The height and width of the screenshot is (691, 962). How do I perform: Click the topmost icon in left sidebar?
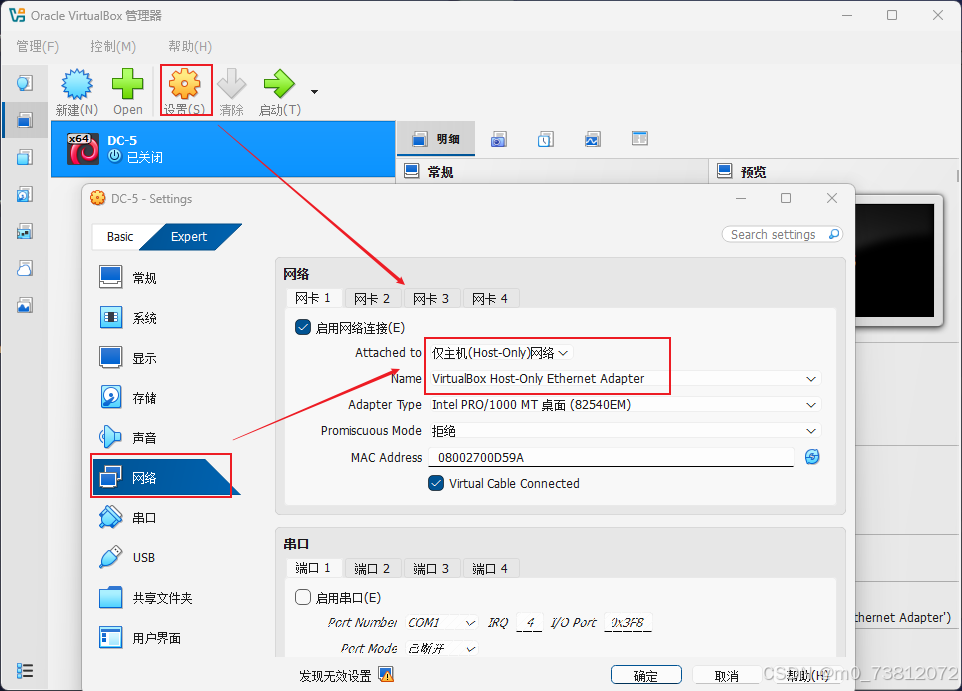(25, 83)
